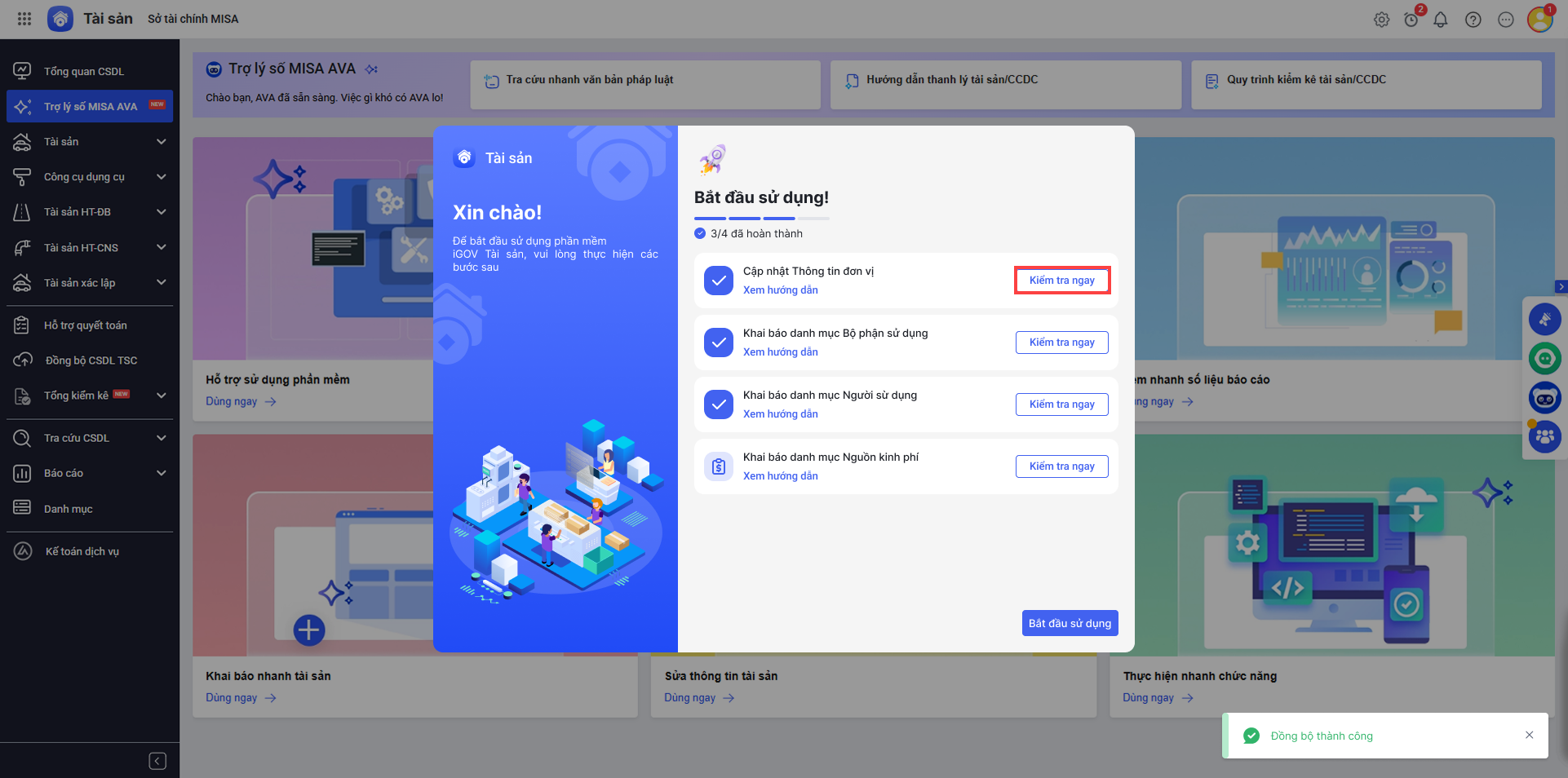Click Kiểm tra ngay for Bộ phận sử dụng
This screenshot has height=778, width=1568.
(x=1062, y=343)
